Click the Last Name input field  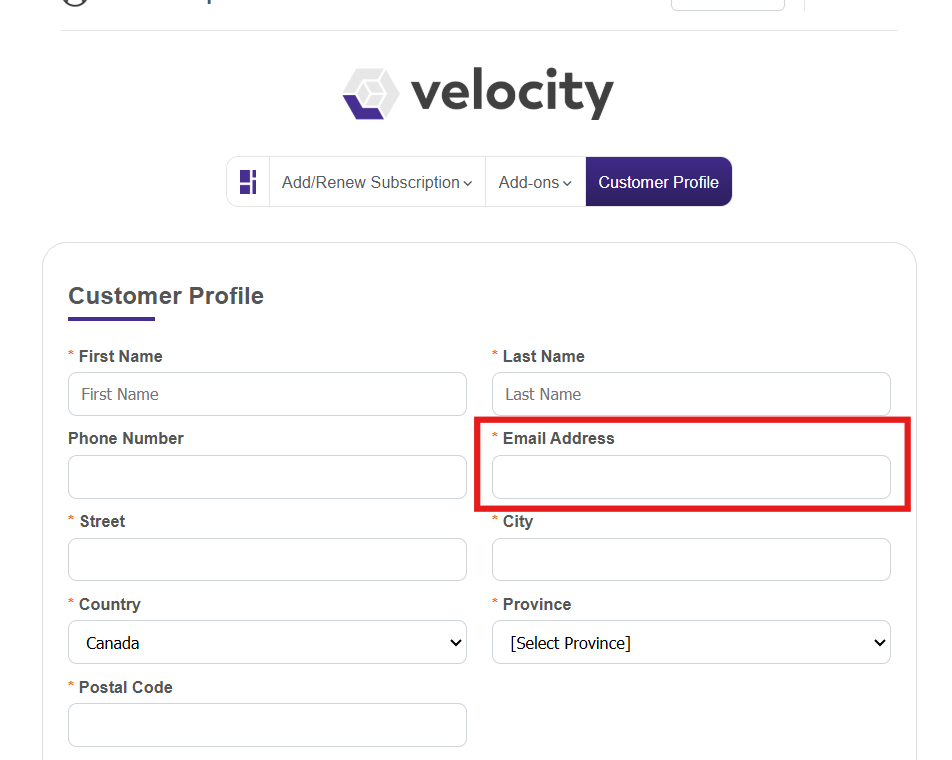(691, 394)
